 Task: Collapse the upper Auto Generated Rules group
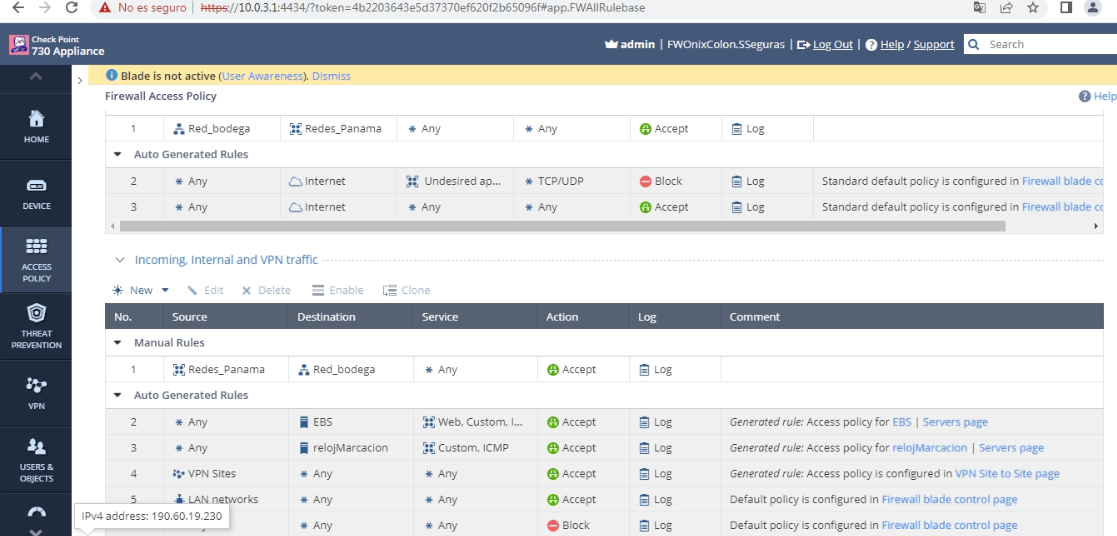(x=117, y=155)
